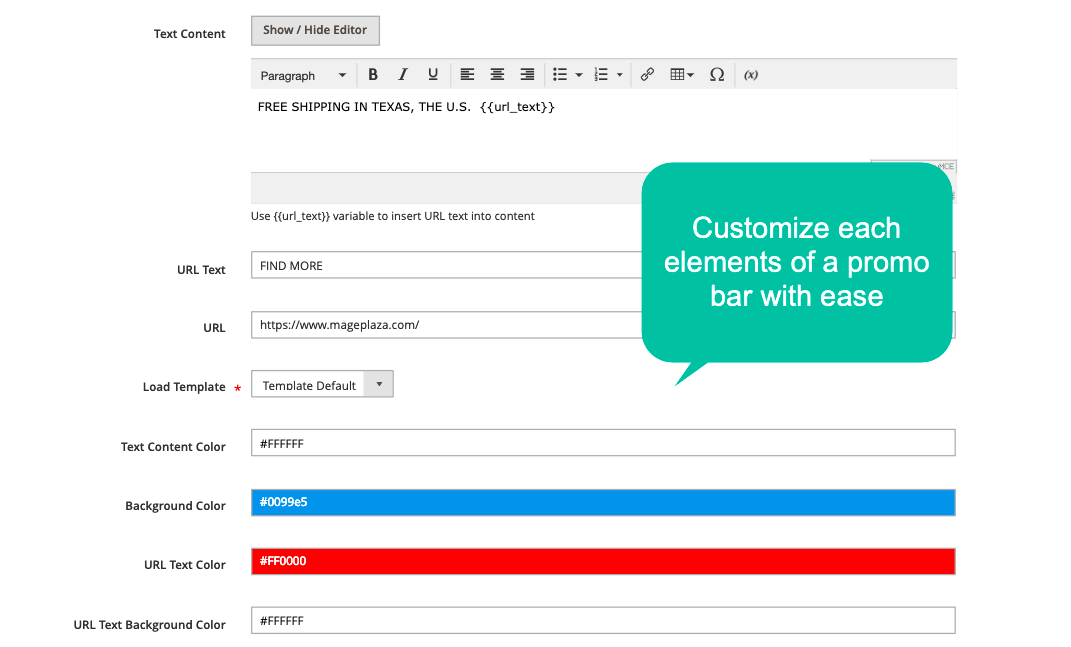Toggle the numbered list
Viewport: 1071px width, 647px height.
(x=600, y=74)
